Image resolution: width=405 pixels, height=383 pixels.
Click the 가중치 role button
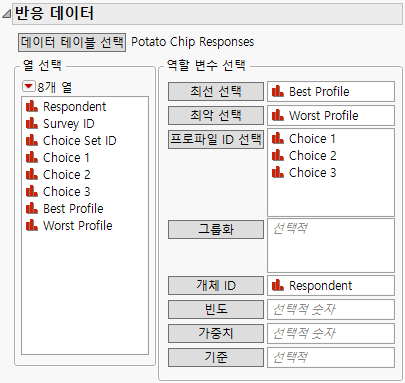pyautogui.click(x=216, y=333)
